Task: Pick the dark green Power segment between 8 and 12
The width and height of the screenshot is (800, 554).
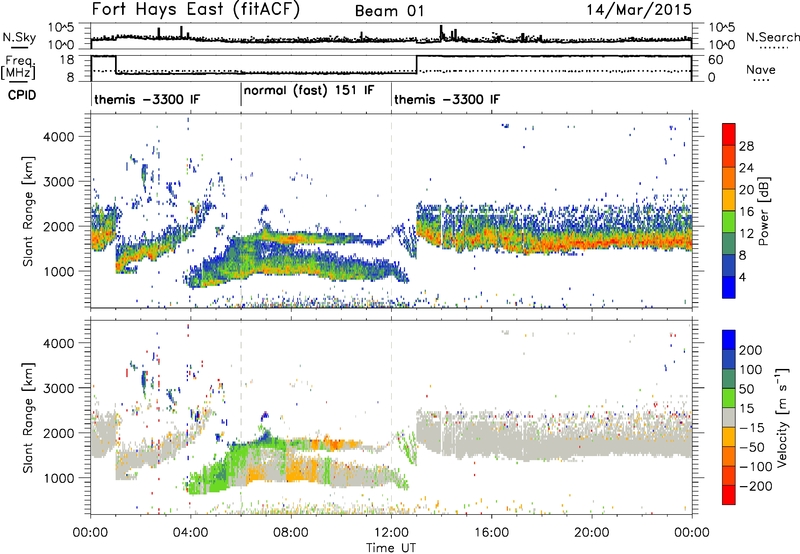Action: pos(729,243)
